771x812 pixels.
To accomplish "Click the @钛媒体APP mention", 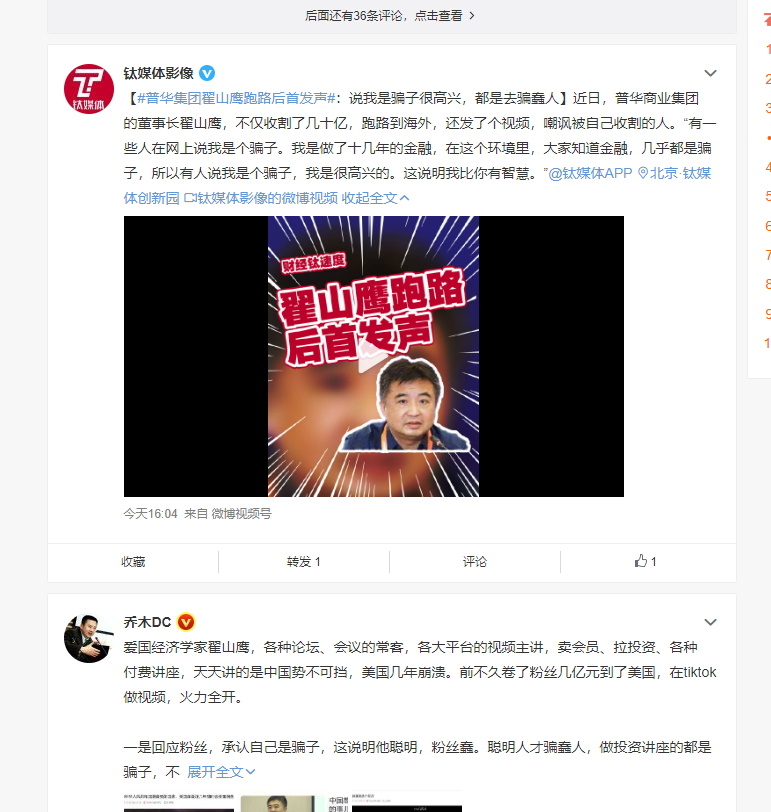I will pos(590,173).
